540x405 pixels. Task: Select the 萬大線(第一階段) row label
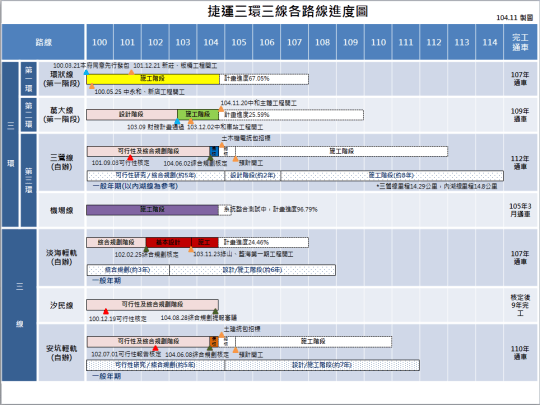(61, 115)
